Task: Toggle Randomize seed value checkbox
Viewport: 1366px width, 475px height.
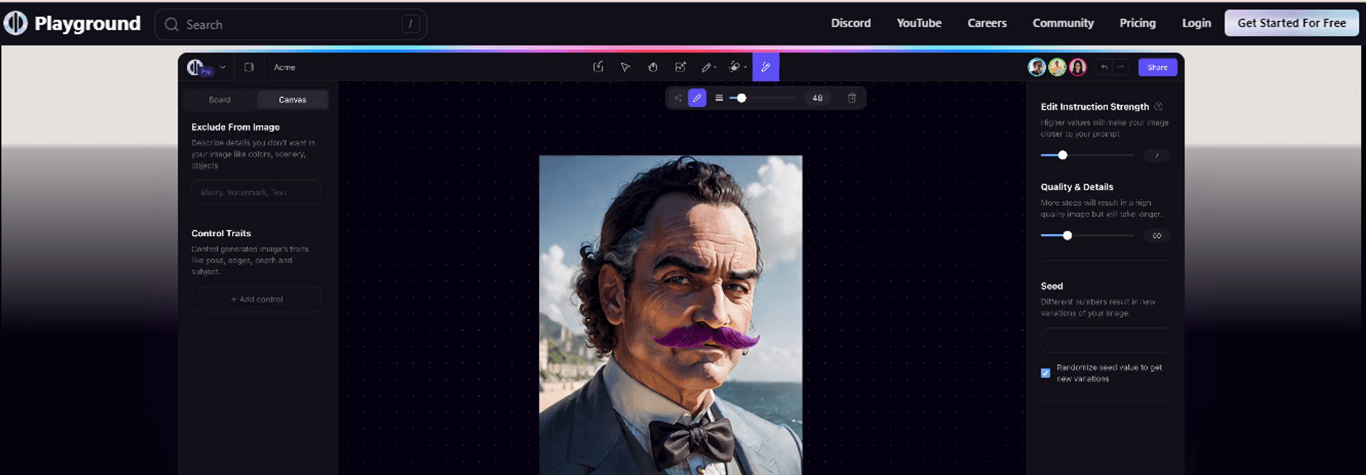Action: [x=1046, y=373]
